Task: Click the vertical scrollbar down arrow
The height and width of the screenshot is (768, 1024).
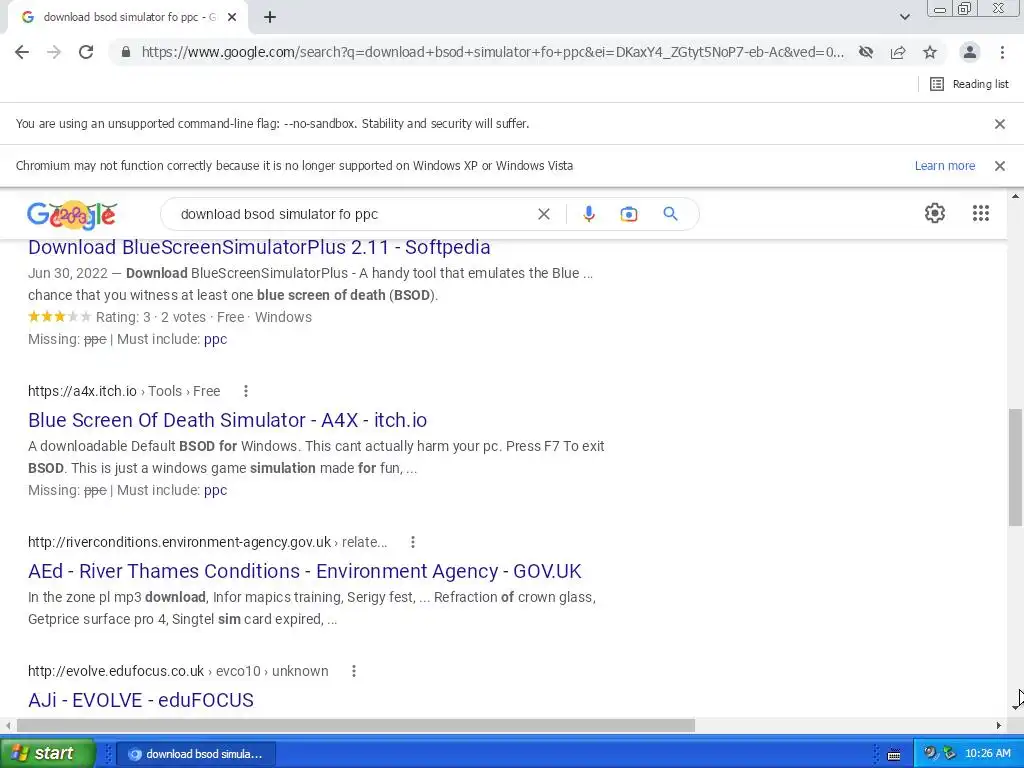Action: tap(1016, 708)
